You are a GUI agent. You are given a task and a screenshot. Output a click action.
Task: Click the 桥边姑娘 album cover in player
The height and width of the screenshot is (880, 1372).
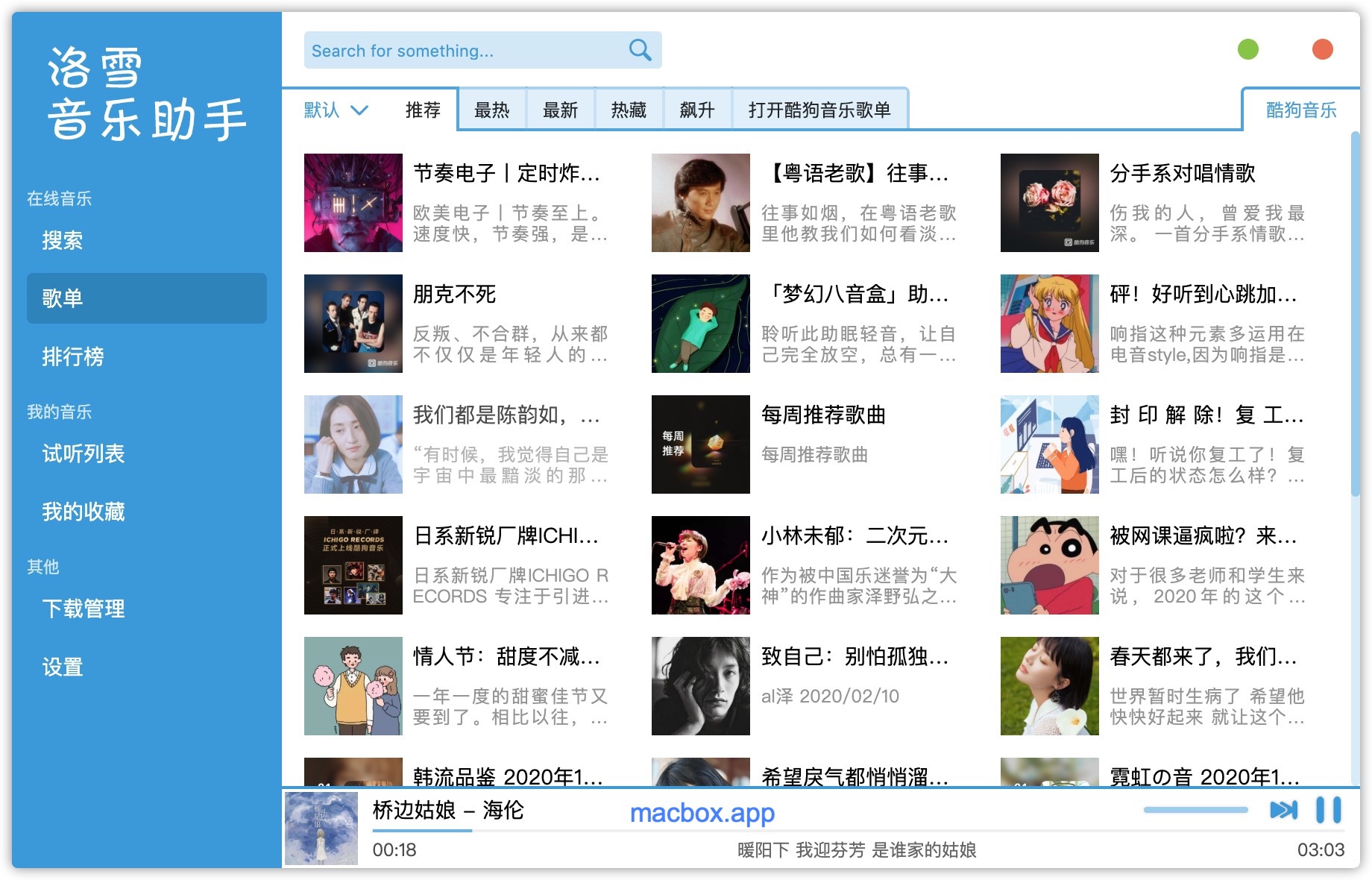321,828
